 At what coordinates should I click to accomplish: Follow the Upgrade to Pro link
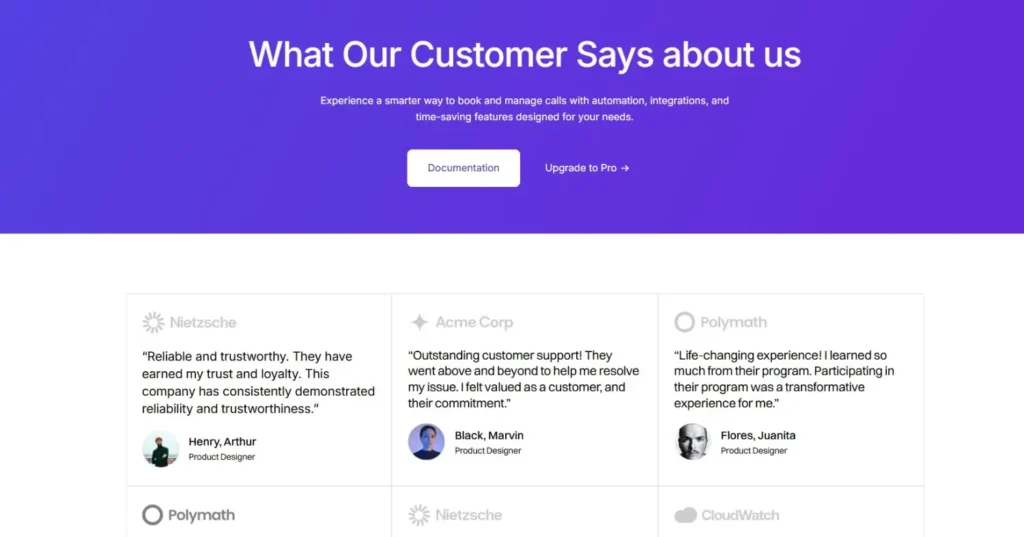coord(587,168)
